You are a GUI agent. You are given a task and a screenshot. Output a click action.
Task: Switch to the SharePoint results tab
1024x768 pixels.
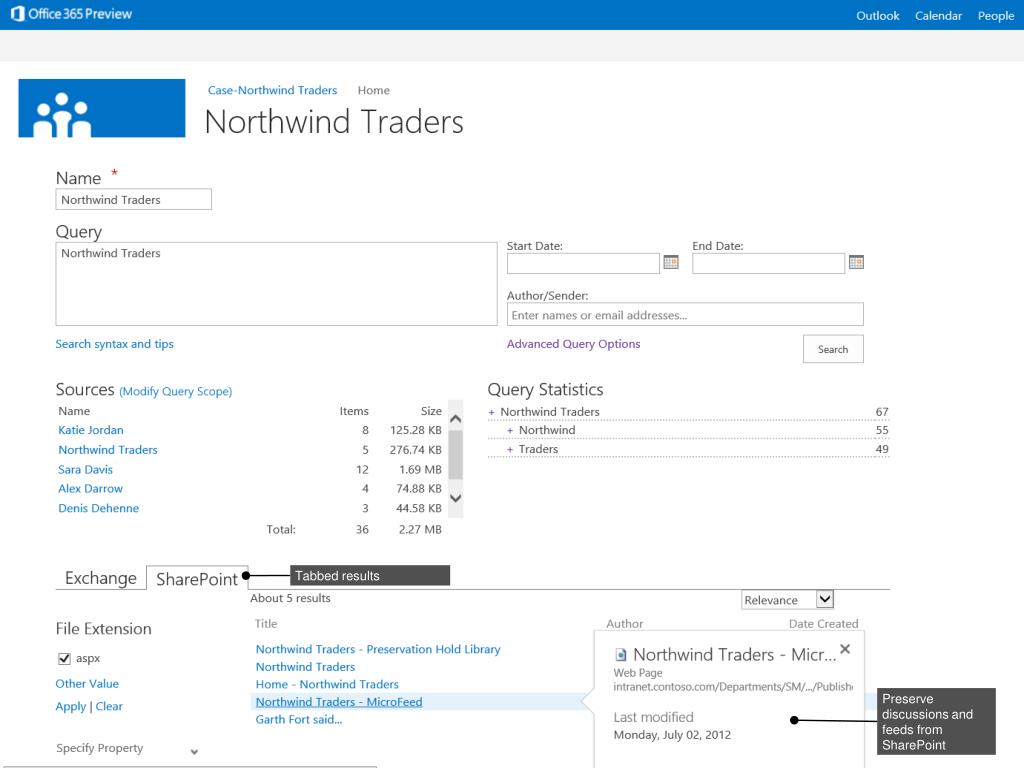coord(197,579)
